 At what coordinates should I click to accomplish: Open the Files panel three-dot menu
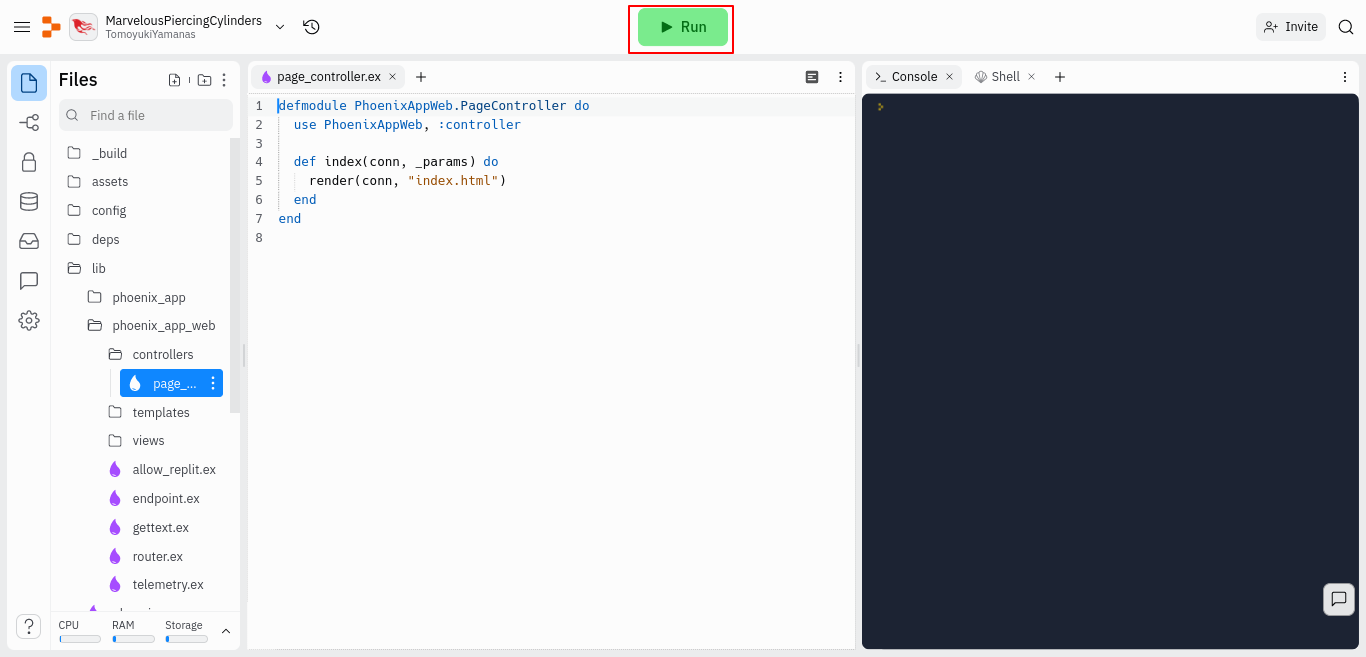pos(224,80)
